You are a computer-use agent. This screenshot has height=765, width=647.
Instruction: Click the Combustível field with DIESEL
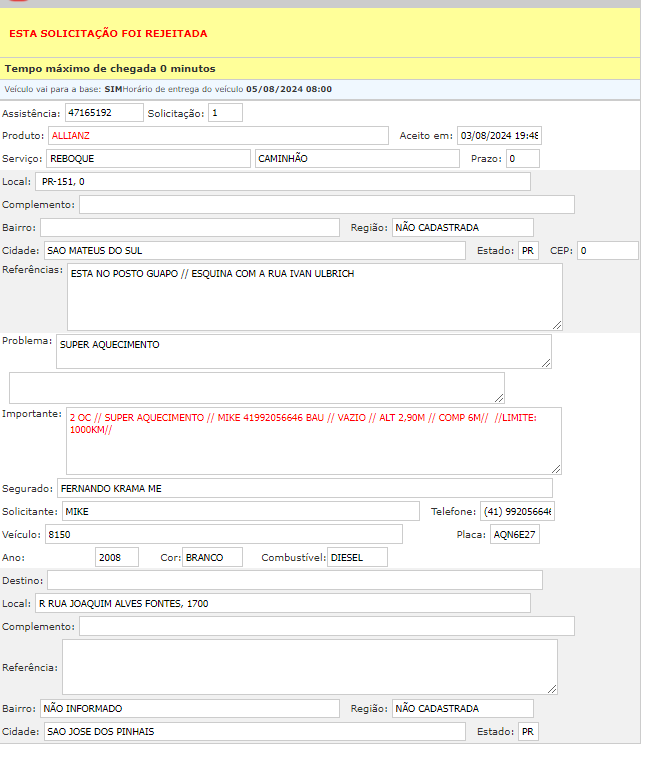[x=357, y=557]
